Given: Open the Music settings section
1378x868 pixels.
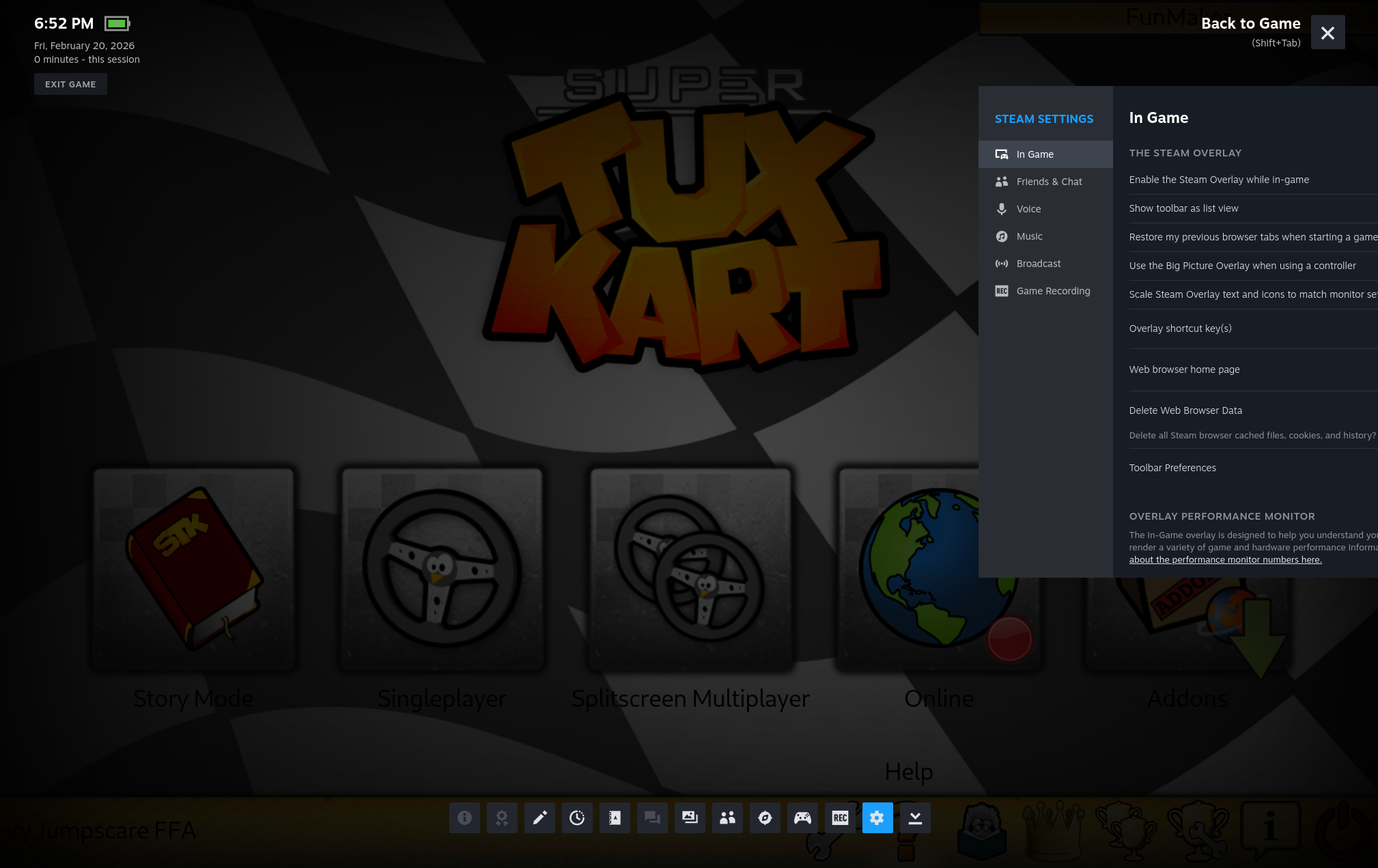Looking at the screenshot, I should coord(1029,236).
